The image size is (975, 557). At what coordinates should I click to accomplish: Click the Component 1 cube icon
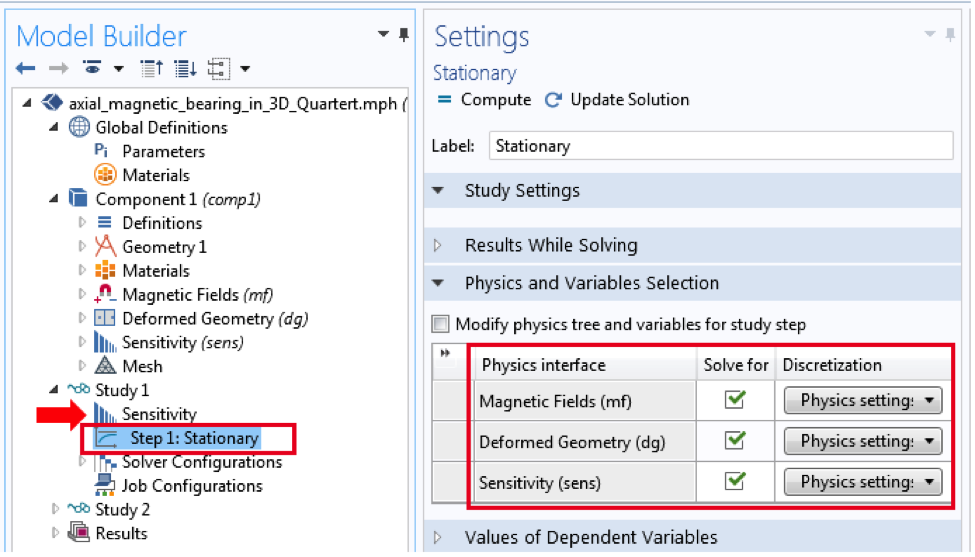[x=78, y=198]
